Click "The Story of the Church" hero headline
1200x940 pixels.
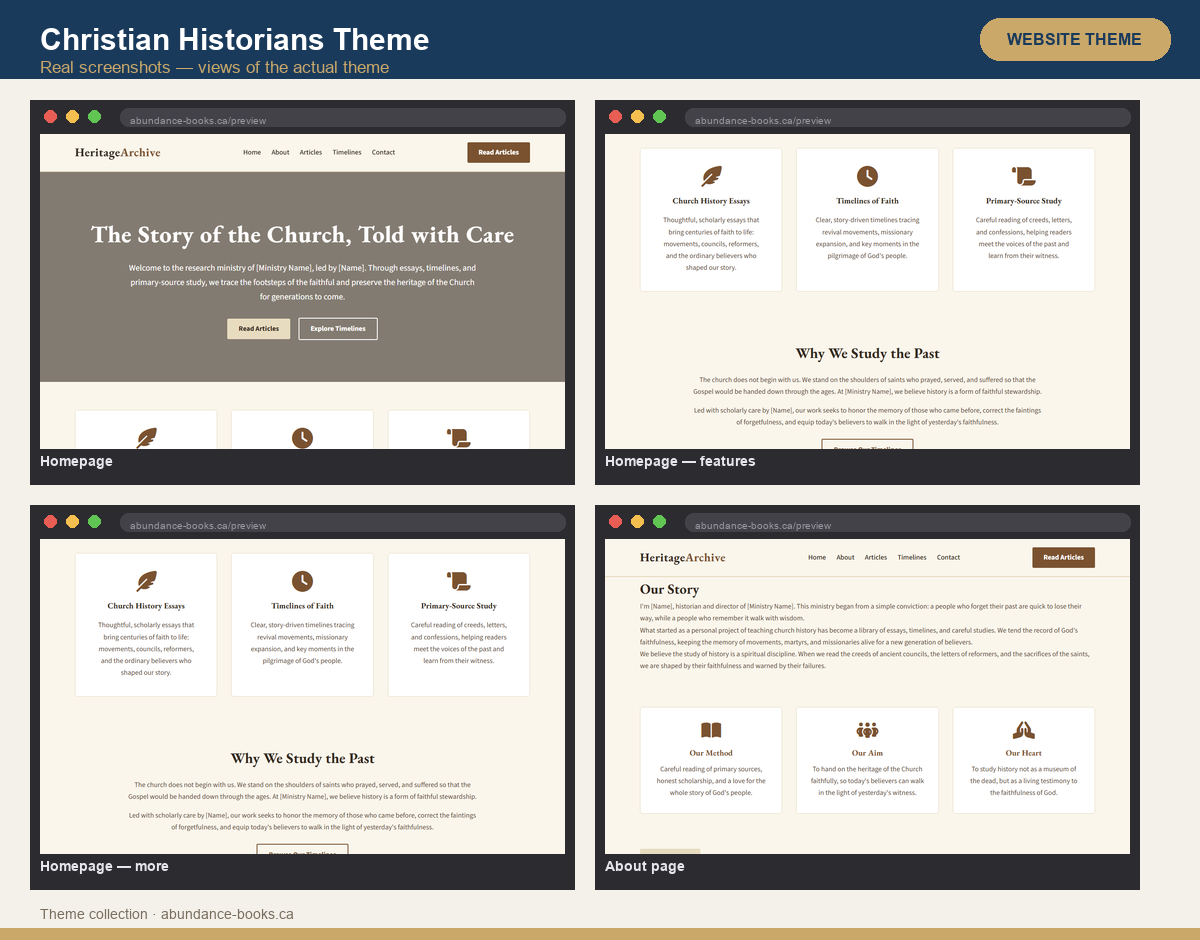(302, 235)
